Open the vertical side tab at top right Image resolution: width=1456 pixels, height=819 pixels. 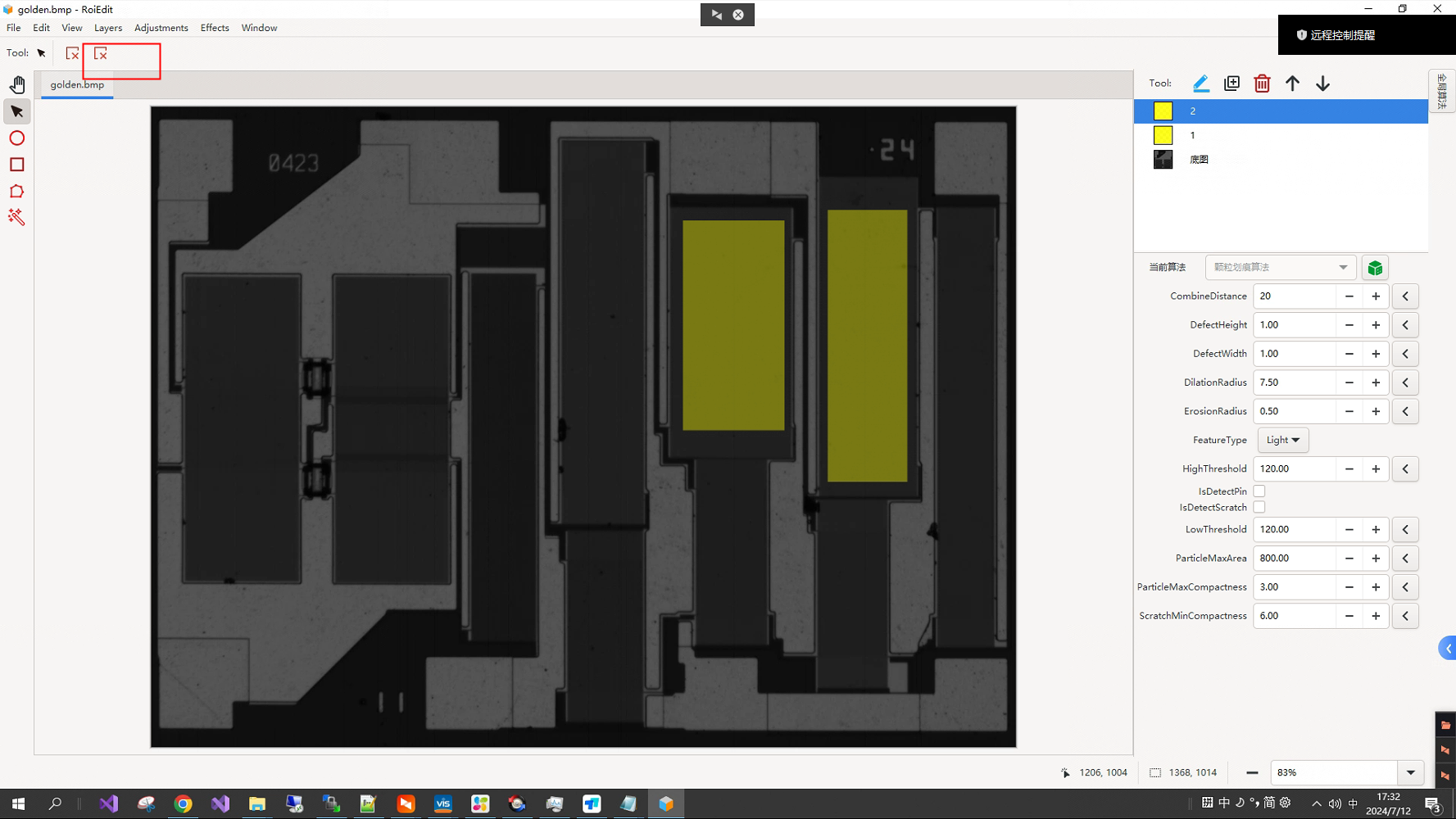(1442, 92)
